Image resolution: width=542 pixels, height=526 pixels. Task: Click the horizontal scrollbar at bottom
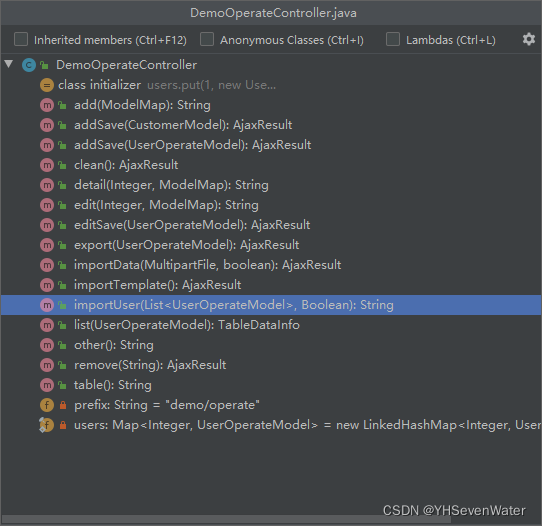click(x=226, y=519)
